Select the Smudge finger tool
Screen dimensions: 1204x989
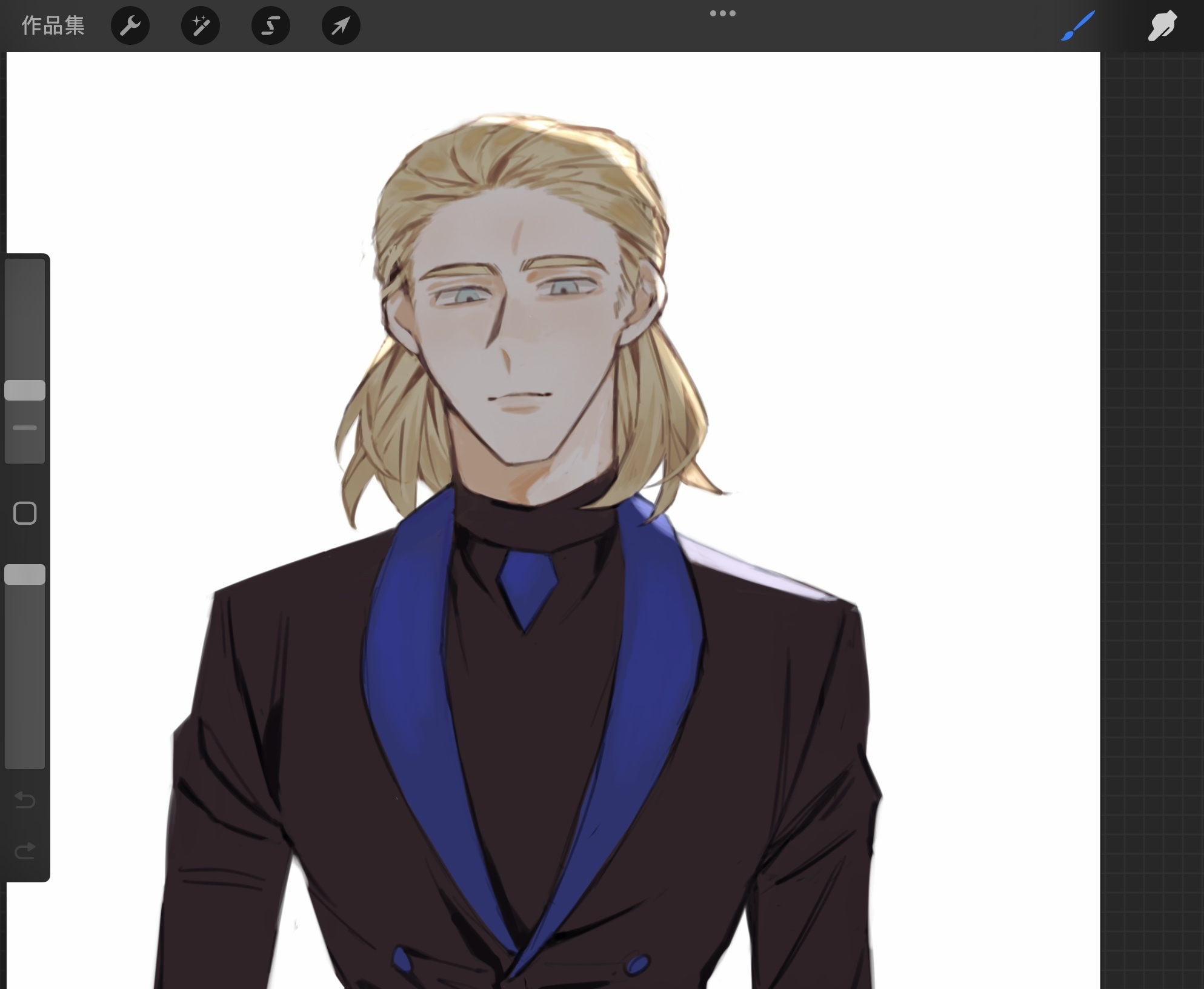click(x=1162, y=26)
